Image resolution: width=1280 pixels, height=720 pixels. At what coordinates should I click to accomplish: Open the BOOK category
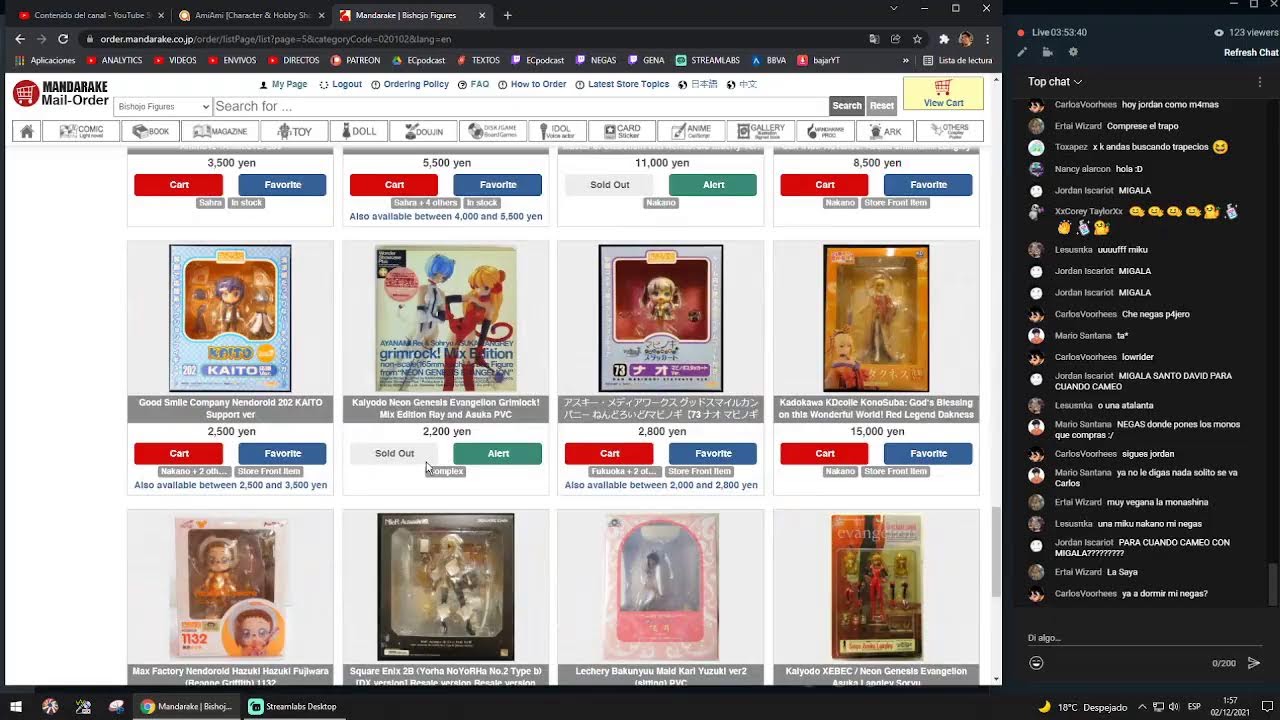(x=150, y=131)
